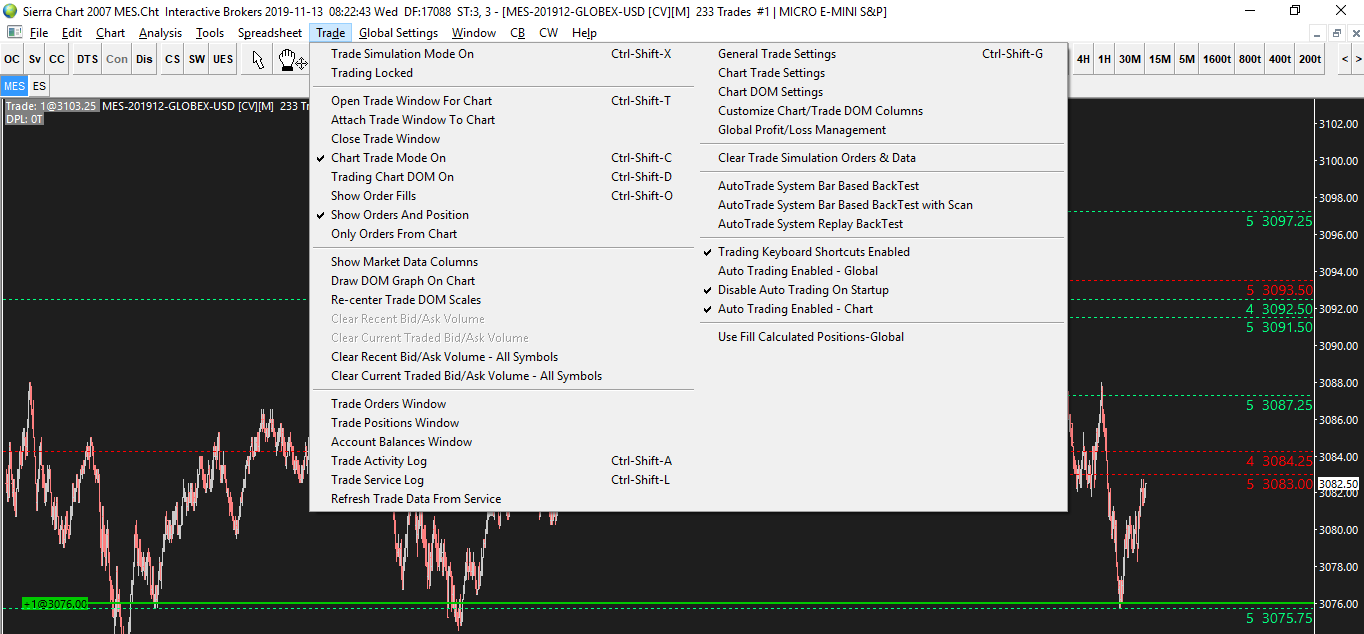Open Global Profit/Loss Management

click(x=883, y=130)
